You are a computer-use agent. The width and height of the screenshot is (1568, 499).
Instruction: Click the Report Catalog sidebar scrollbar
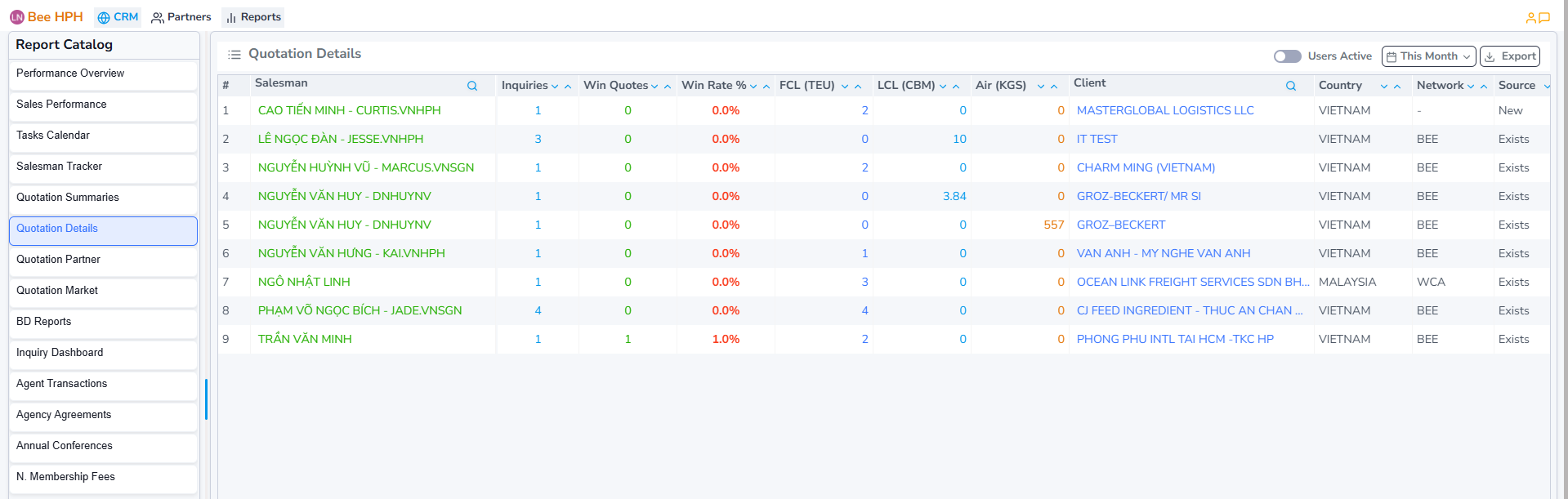coord(206,399)
